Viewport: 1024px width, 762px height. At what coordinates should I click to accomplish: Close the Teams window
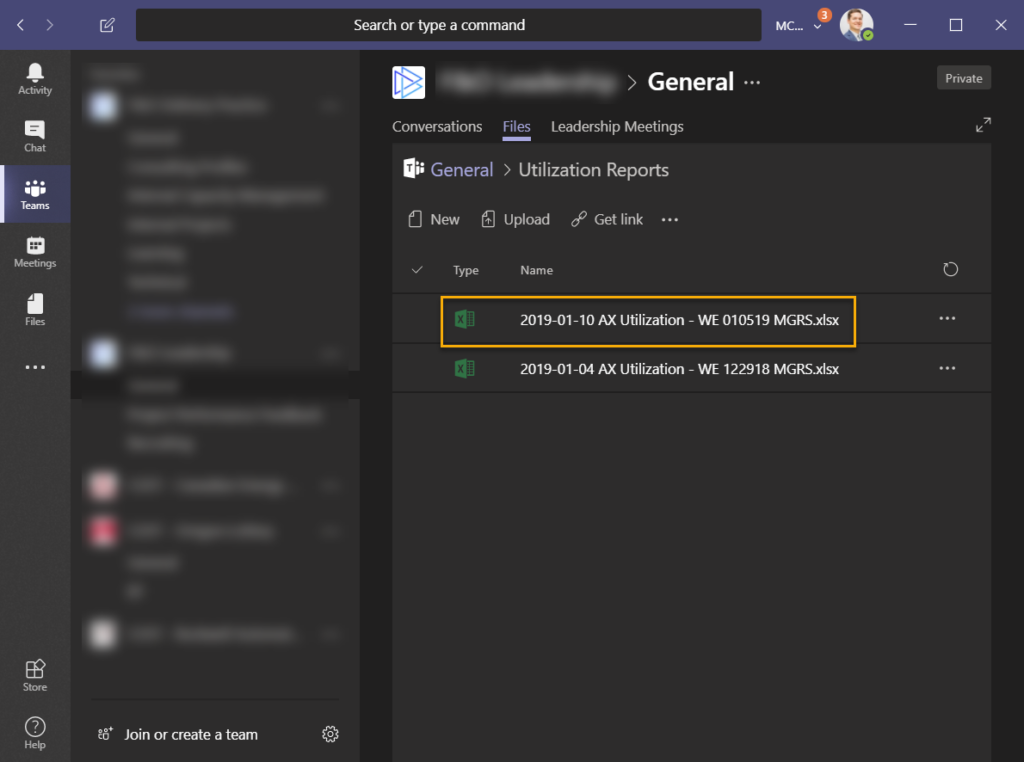pyautogui.click(x=1000, y=25)
